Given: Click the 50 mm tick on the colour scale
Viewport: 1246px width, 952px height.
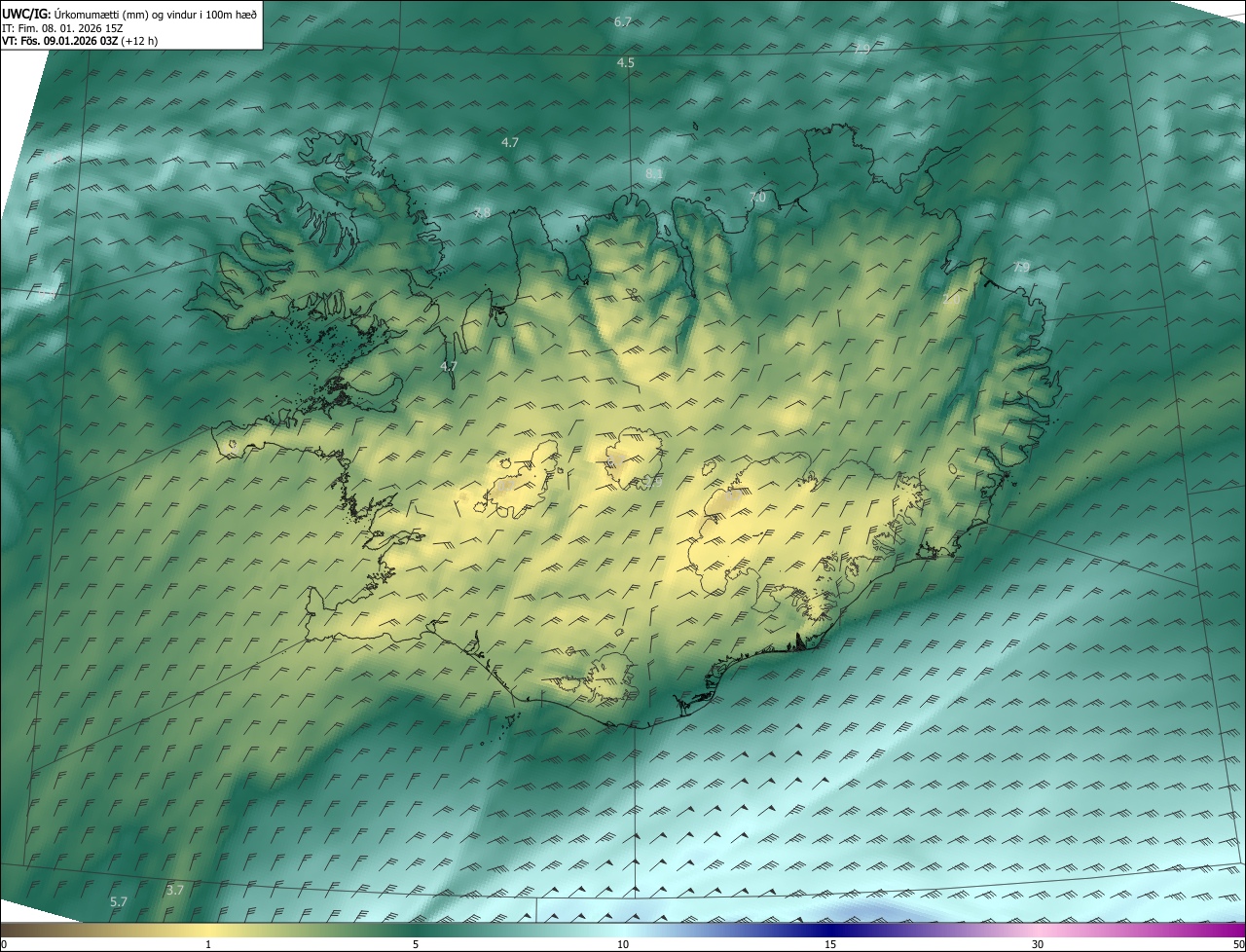Looking at the screenshot, I should [x=1238, y=944].
